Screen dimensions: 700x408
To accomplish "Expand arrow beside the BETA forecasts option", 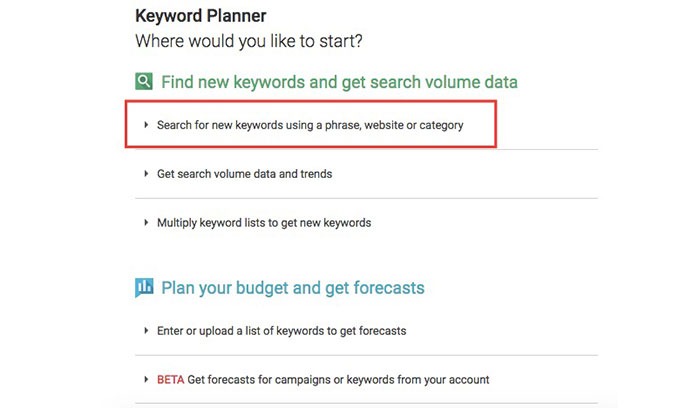I will point(146,379).
